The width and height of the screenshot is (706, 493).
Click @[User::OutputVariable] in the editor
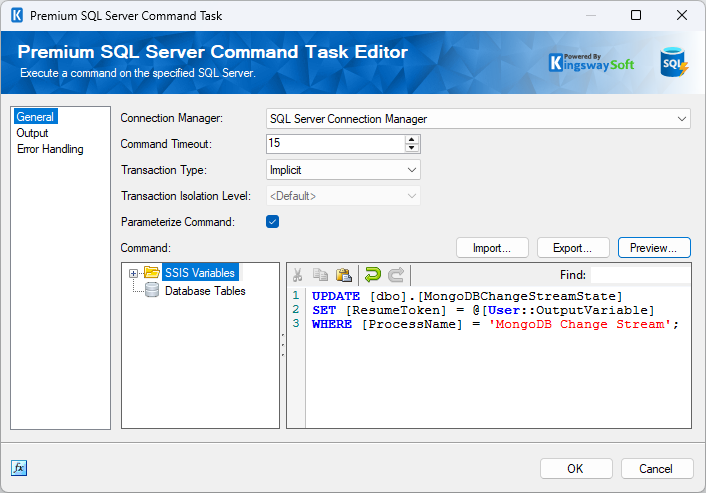pyautogui.click(x=563, y=310)
